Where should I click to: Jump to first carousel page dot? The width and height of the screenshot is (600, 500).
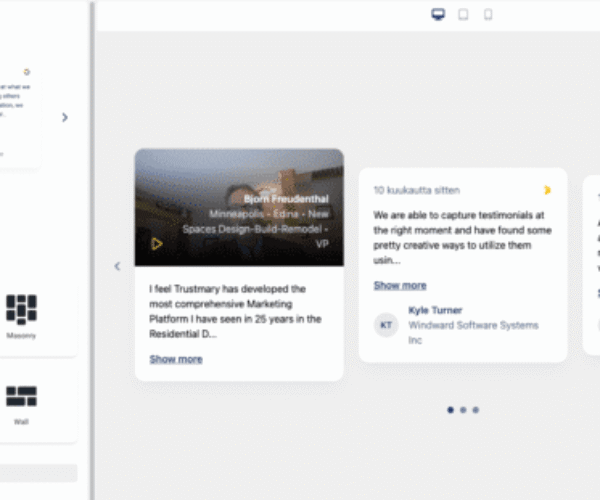pyautogui.click(x=450, y=410)
